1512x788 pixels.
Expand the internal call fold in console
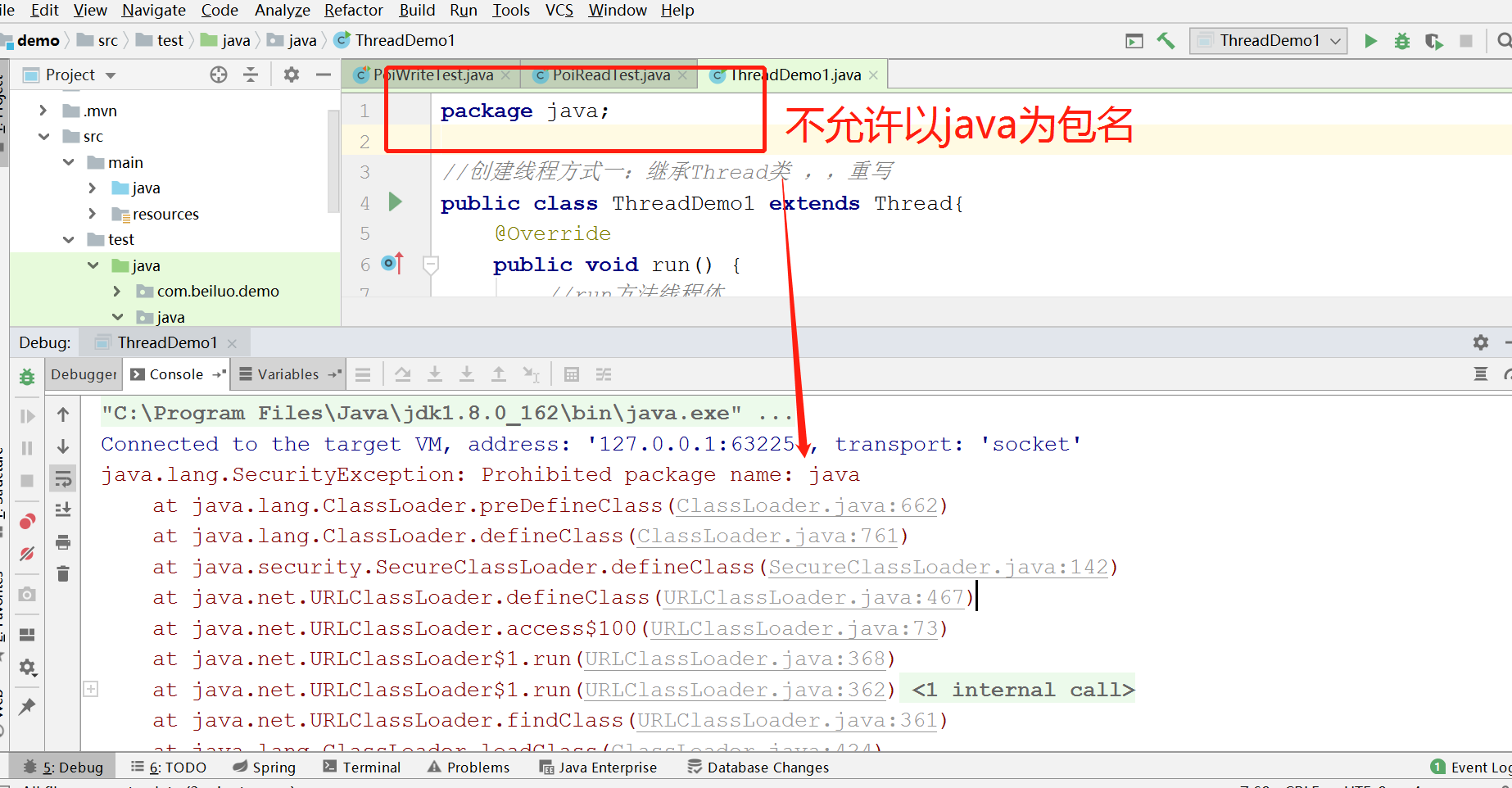click(91, 689)
